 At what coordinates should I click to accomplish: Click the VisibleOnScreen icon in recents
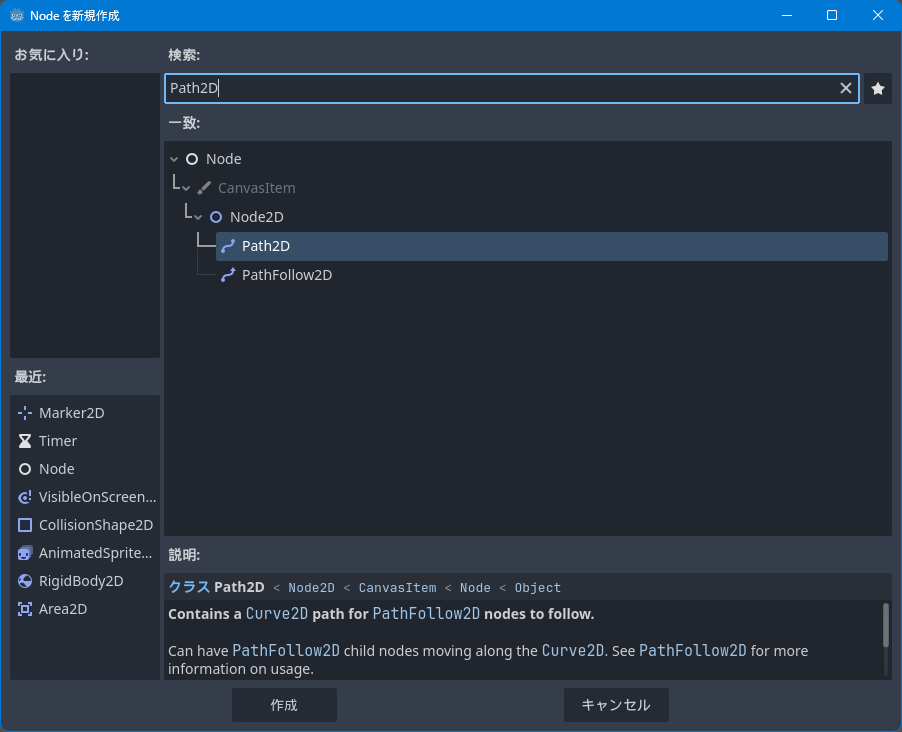pos(25,497)
